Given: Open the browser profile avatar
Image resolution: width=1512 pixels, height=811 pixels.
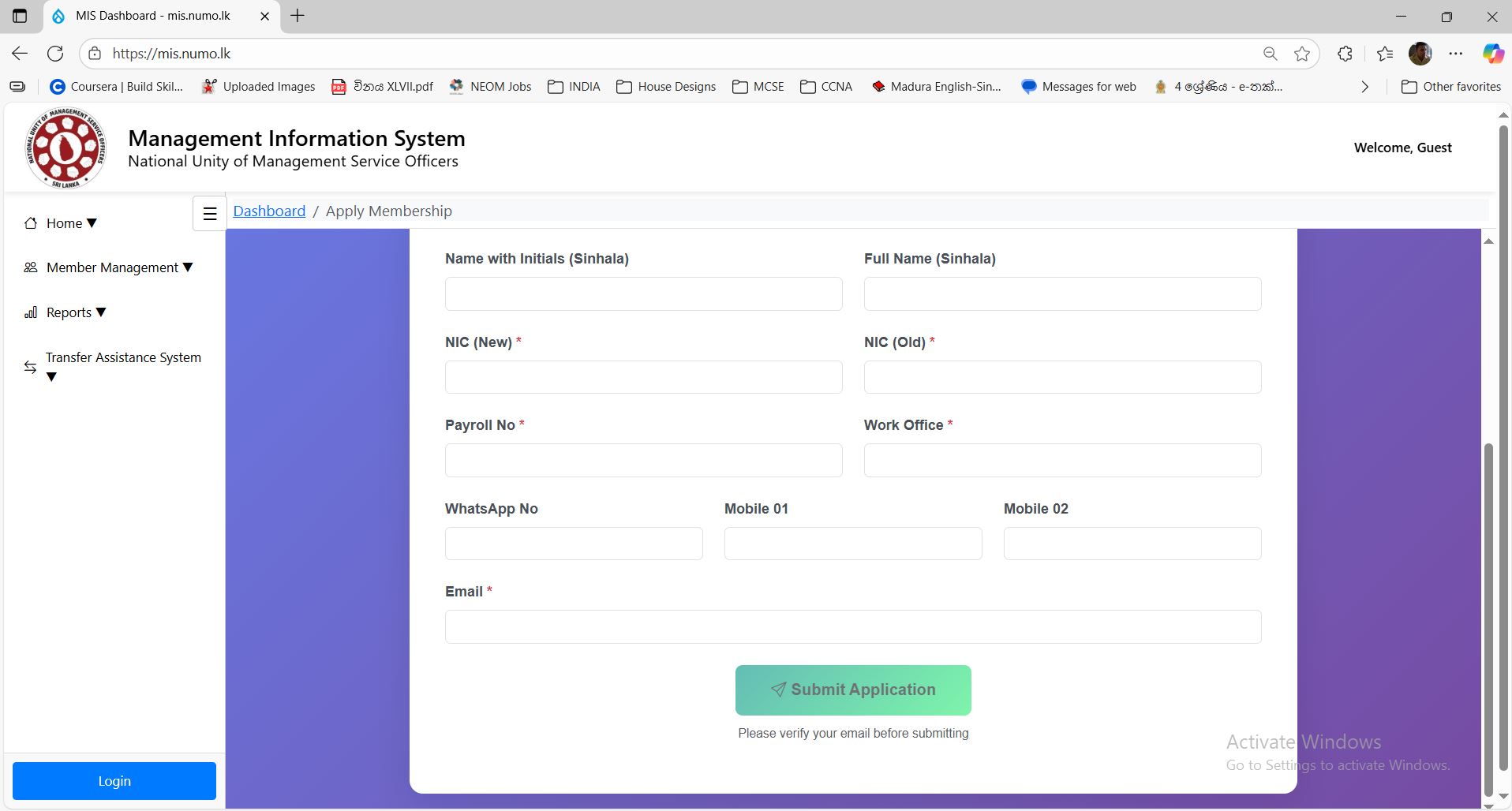Looking at the screenshot, I should click(x=1420, y=54).
